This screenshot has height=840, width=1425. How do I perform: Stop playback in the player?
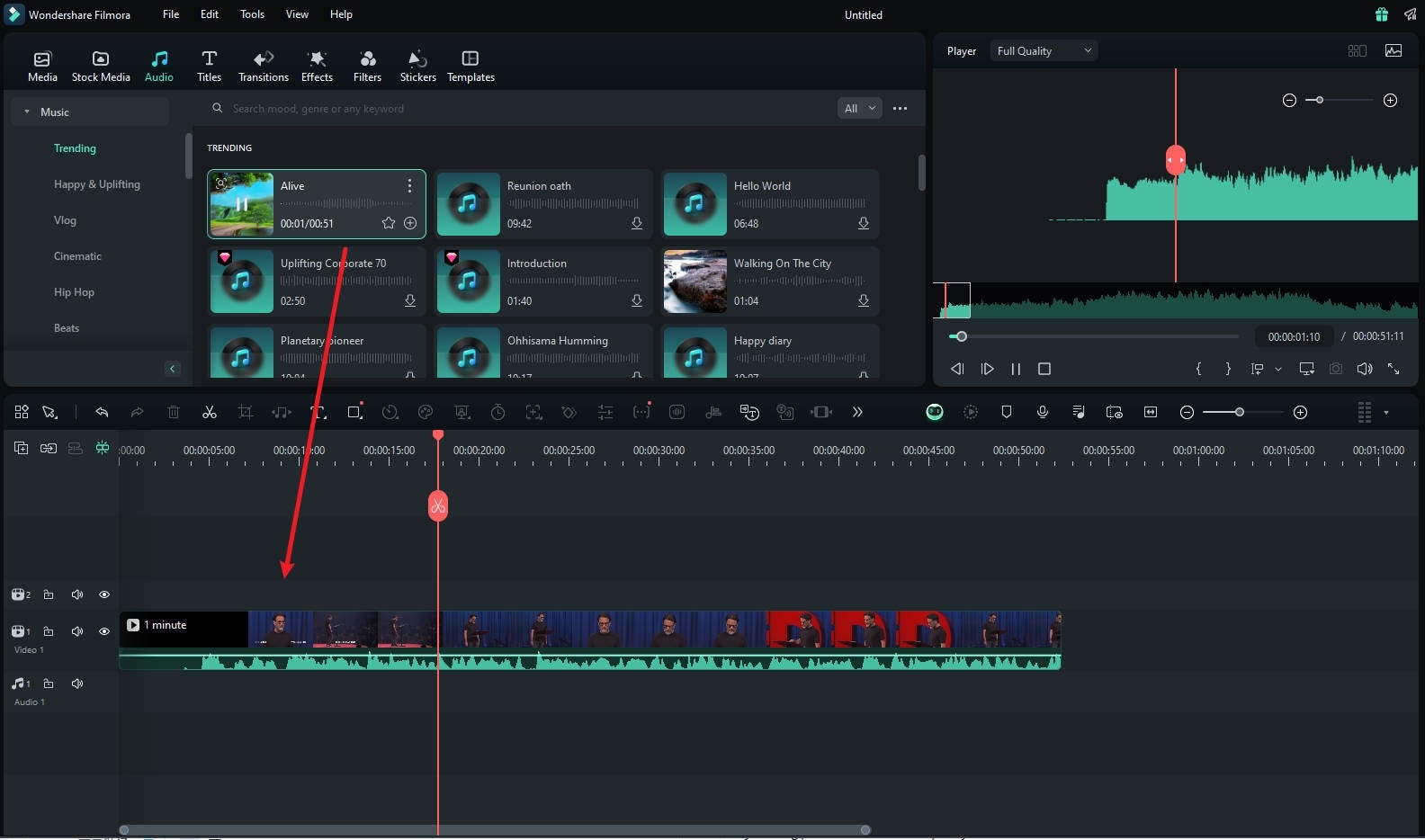coord(1044,369)
